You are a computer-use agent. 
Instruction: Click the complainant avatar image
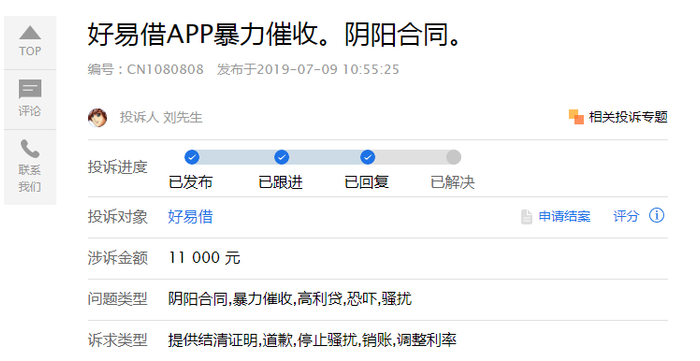tap(97, 117)
